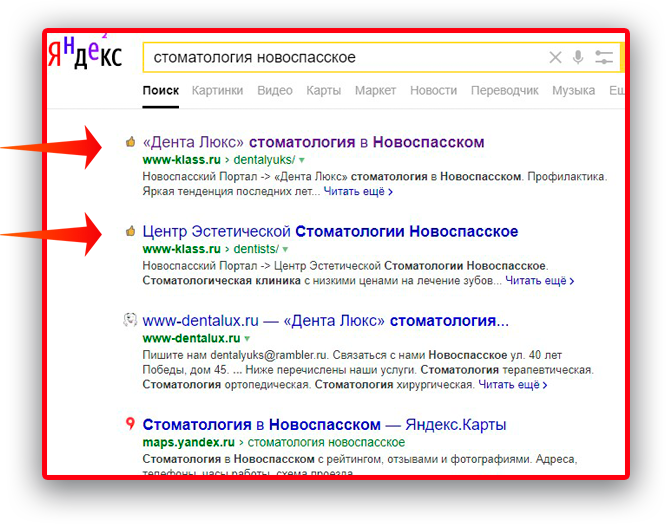
Task: Expand dropdown arrow after green www-dentalux.ru URL
Action: [247, 338]
